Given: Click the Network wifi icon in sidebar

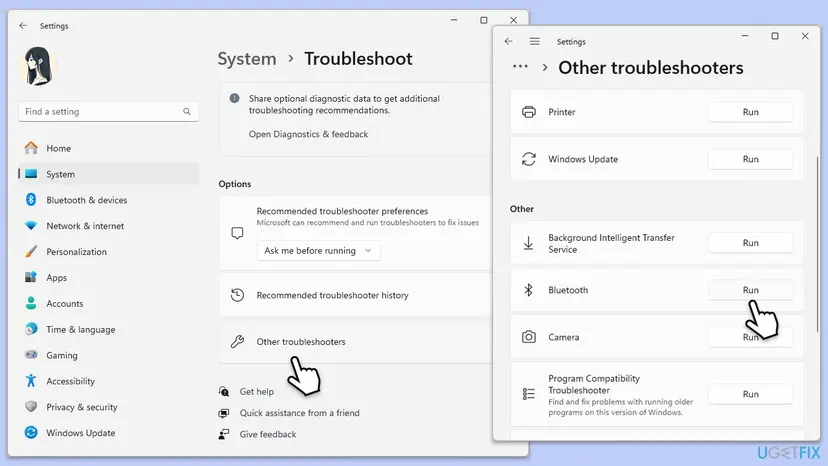Looking at the screenshot, I should coord(31,226).
